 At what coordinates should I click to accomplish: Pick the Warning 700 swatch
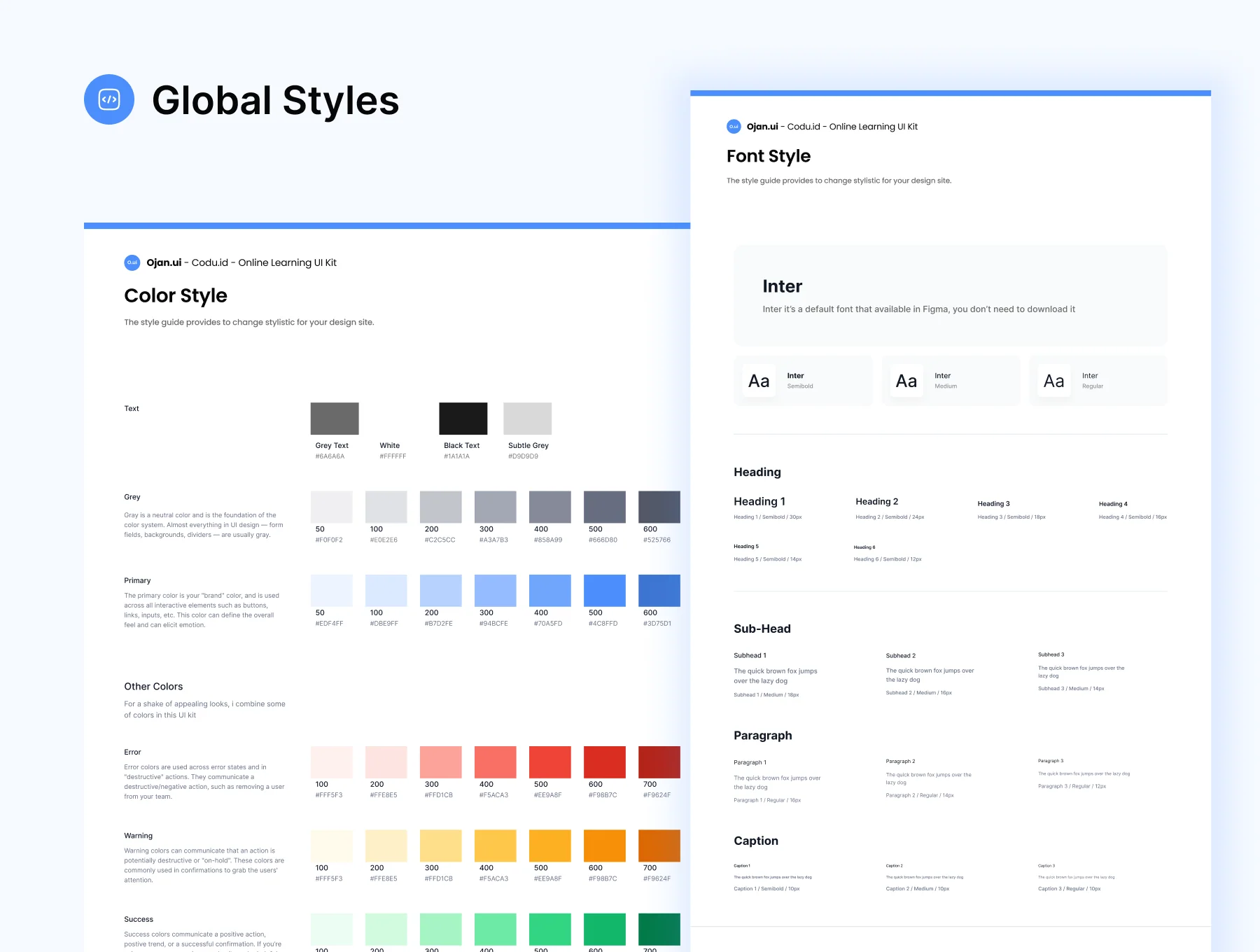tap(659, 846)
